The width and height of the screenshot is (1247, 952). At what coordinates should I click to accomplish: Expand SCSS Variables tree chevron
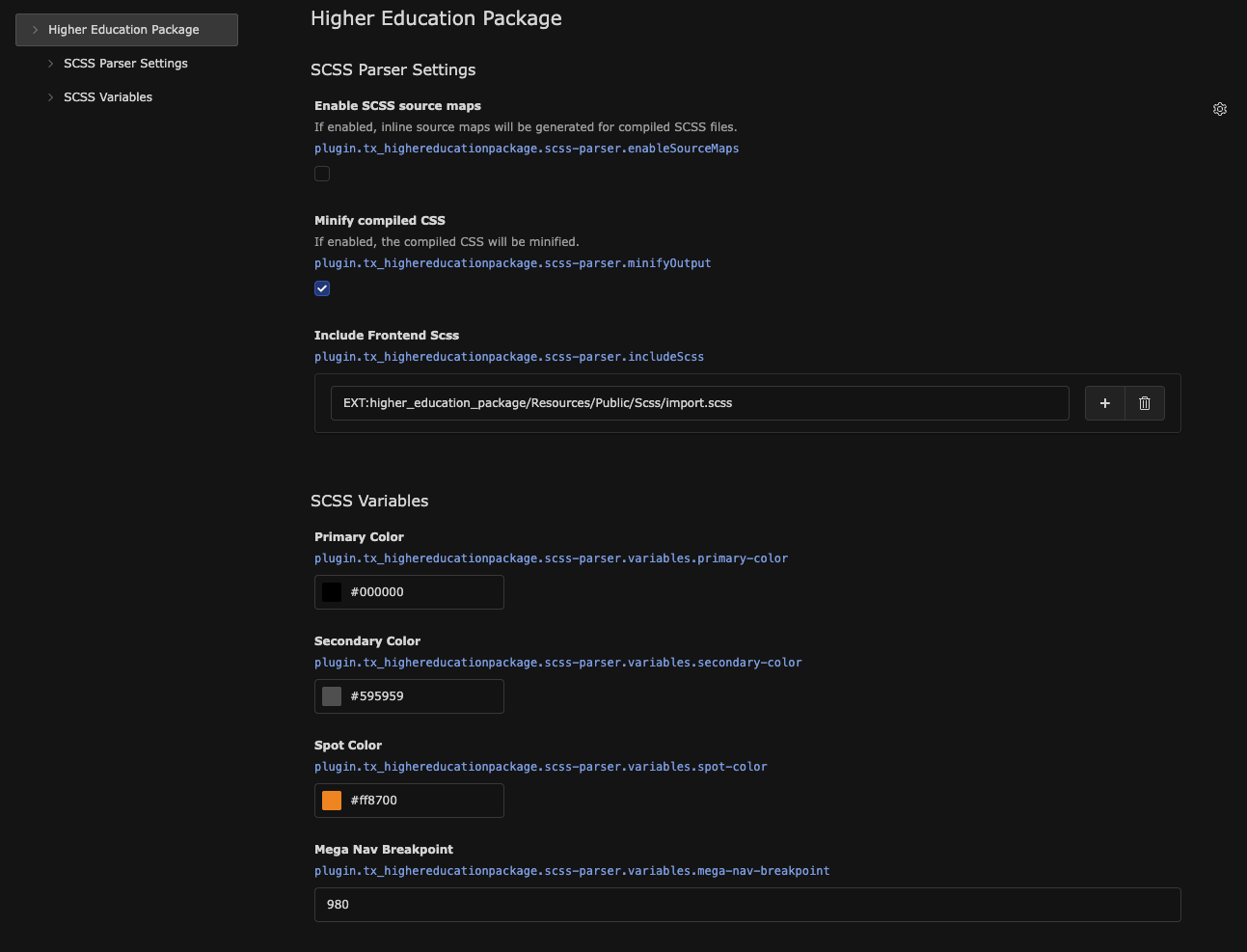pos(50,97)
